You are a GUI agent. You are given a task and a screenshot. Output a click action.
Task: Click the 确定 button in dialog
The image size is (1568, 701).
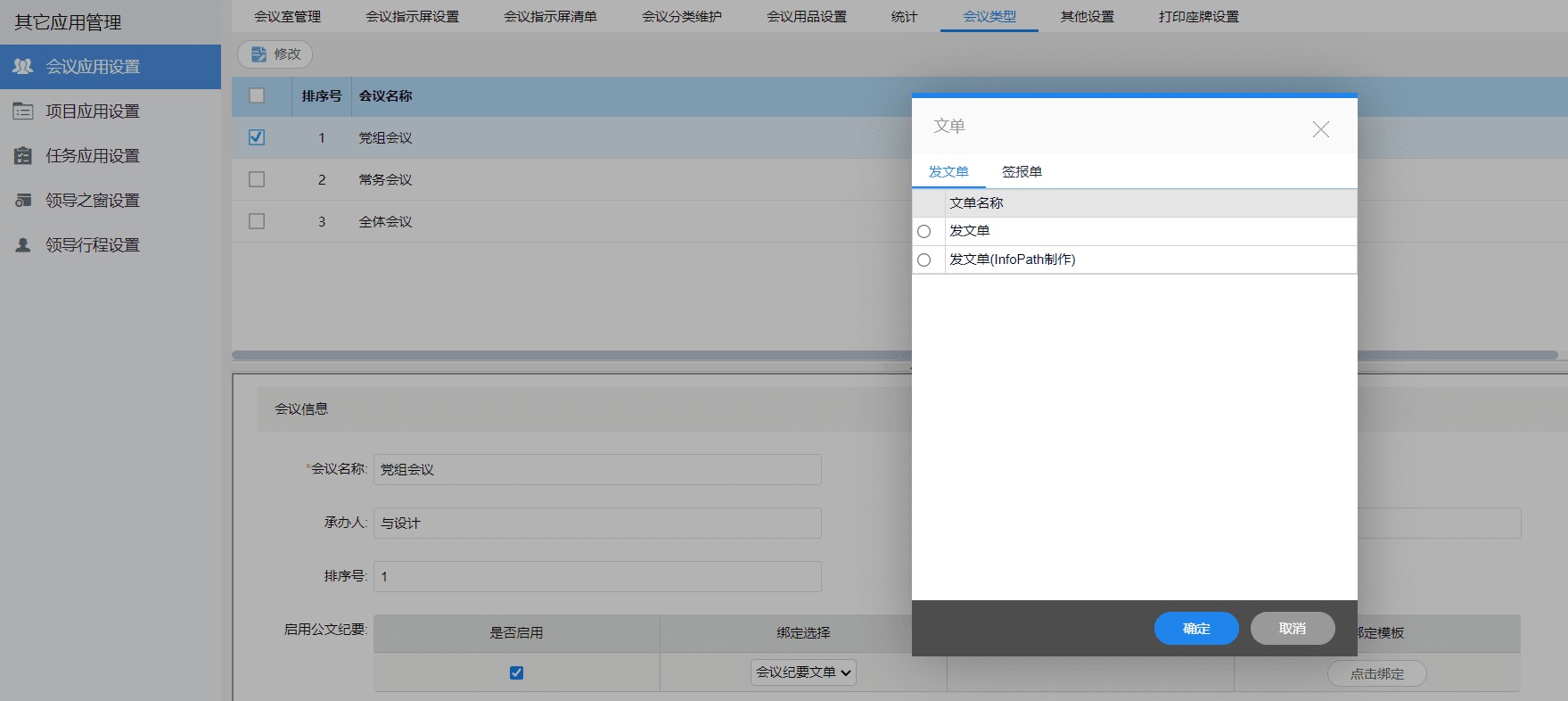1196,629
